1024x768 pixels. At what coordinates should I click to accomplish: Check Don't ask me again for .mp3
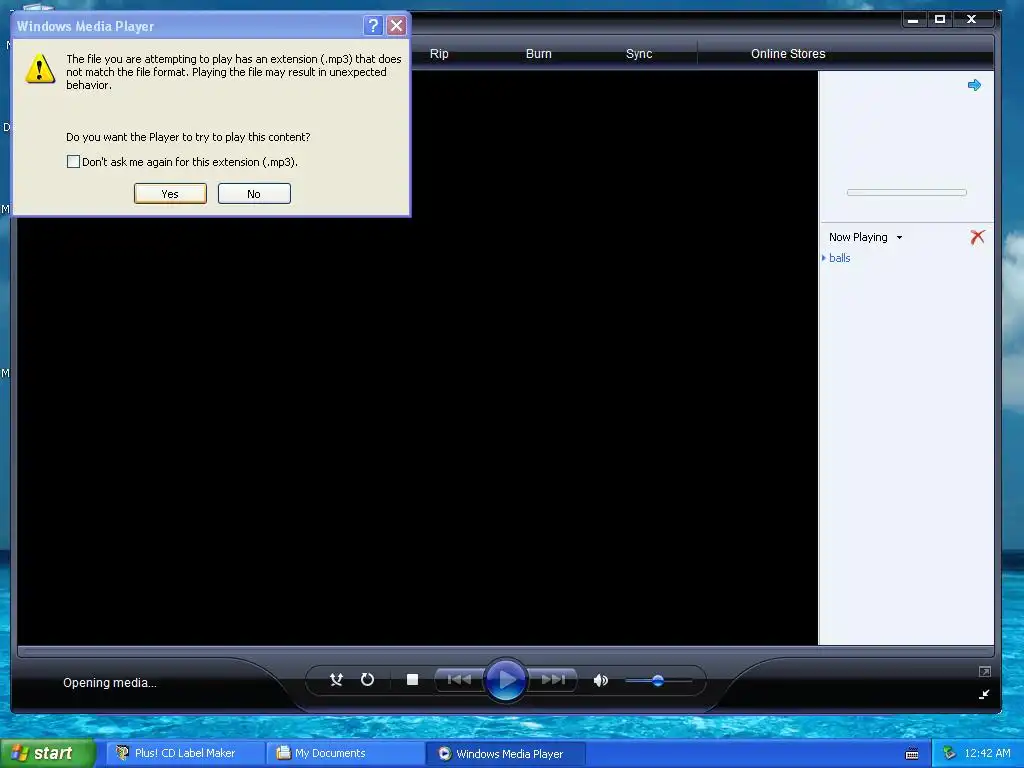click(x=73, y=161)
